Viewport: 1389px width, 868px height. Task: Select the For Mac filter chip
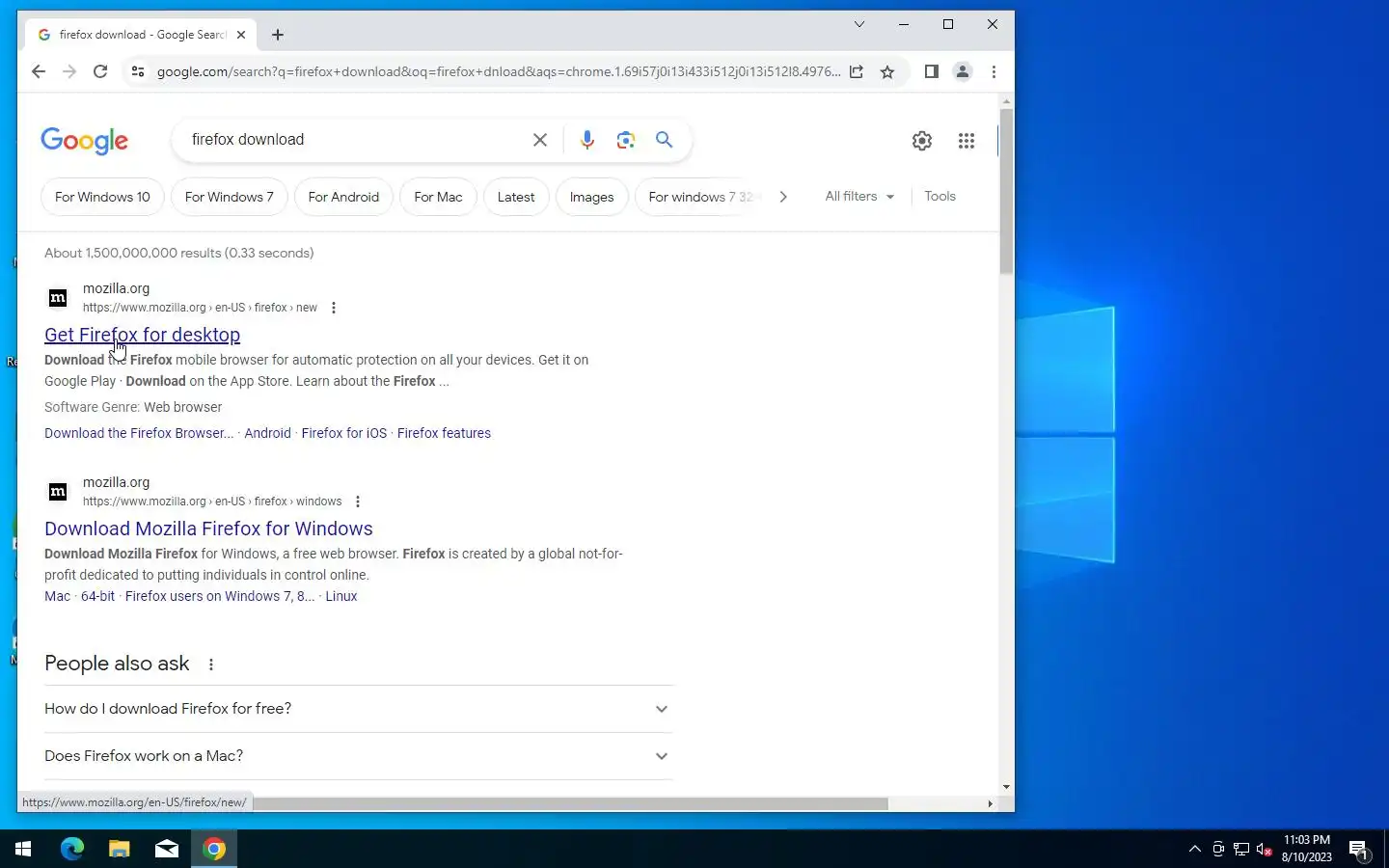tap(438, 197)
